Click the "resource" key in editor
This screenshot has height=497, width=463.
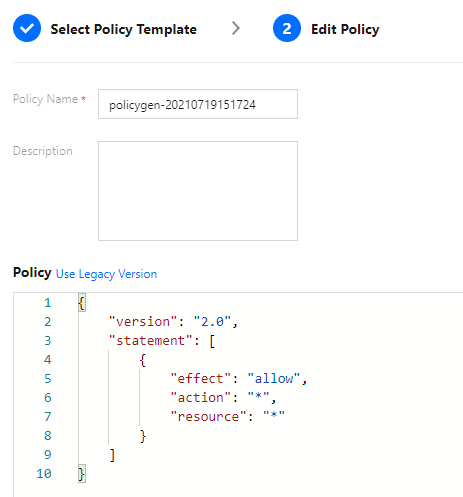[208, 417]
